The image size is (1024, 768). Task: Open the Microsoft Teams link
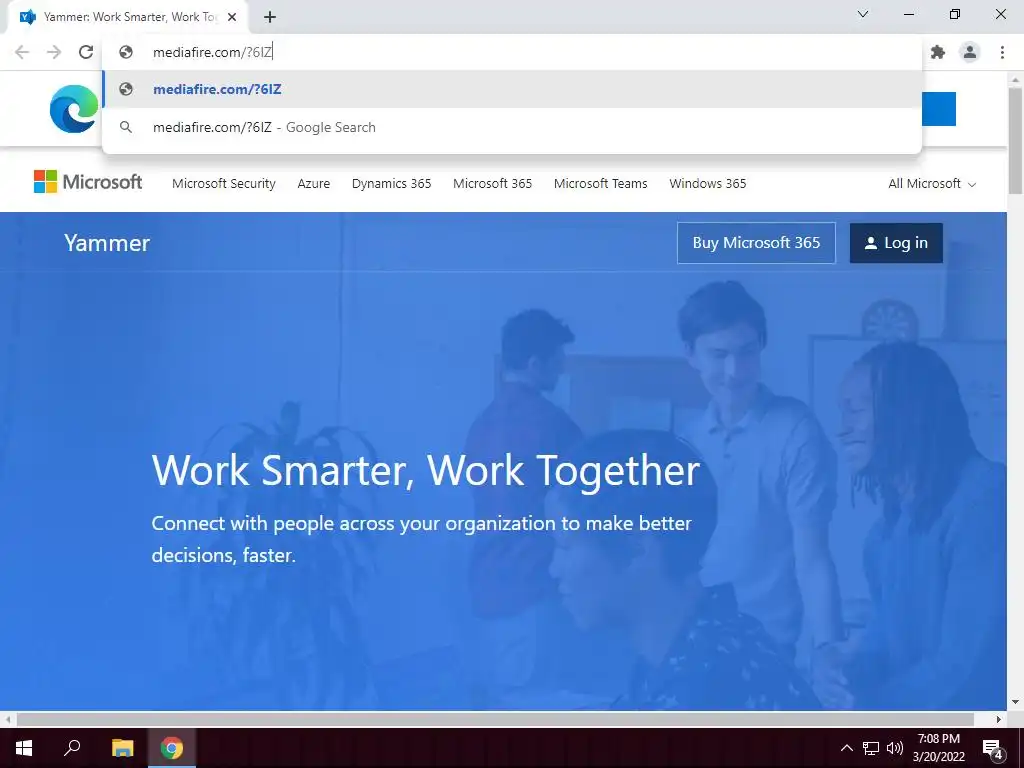(x=600, y=184)
